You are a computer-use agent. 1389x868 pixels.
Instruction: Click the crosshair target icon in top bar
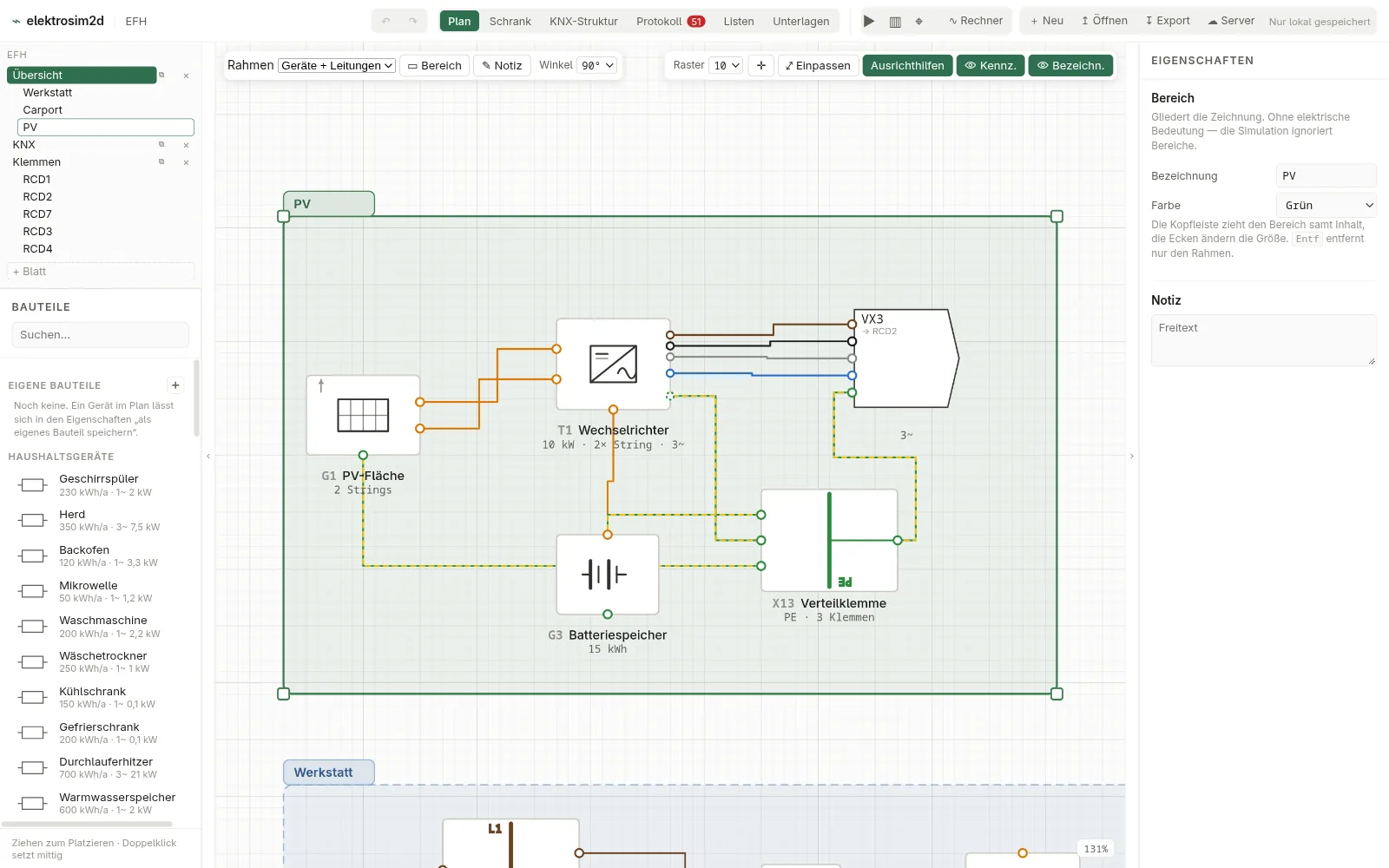[919, 22]
